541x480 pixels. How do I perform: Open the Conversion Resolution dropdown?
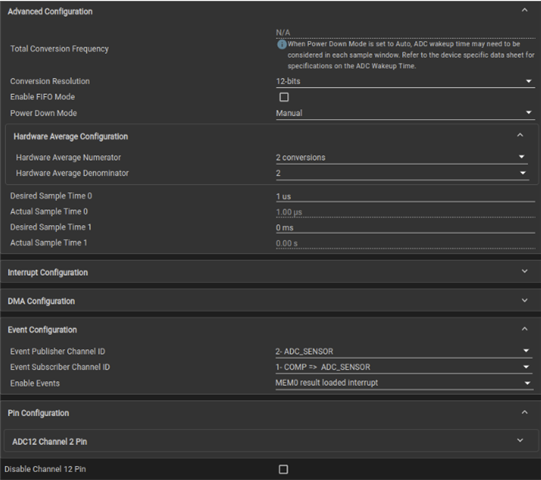405,81
